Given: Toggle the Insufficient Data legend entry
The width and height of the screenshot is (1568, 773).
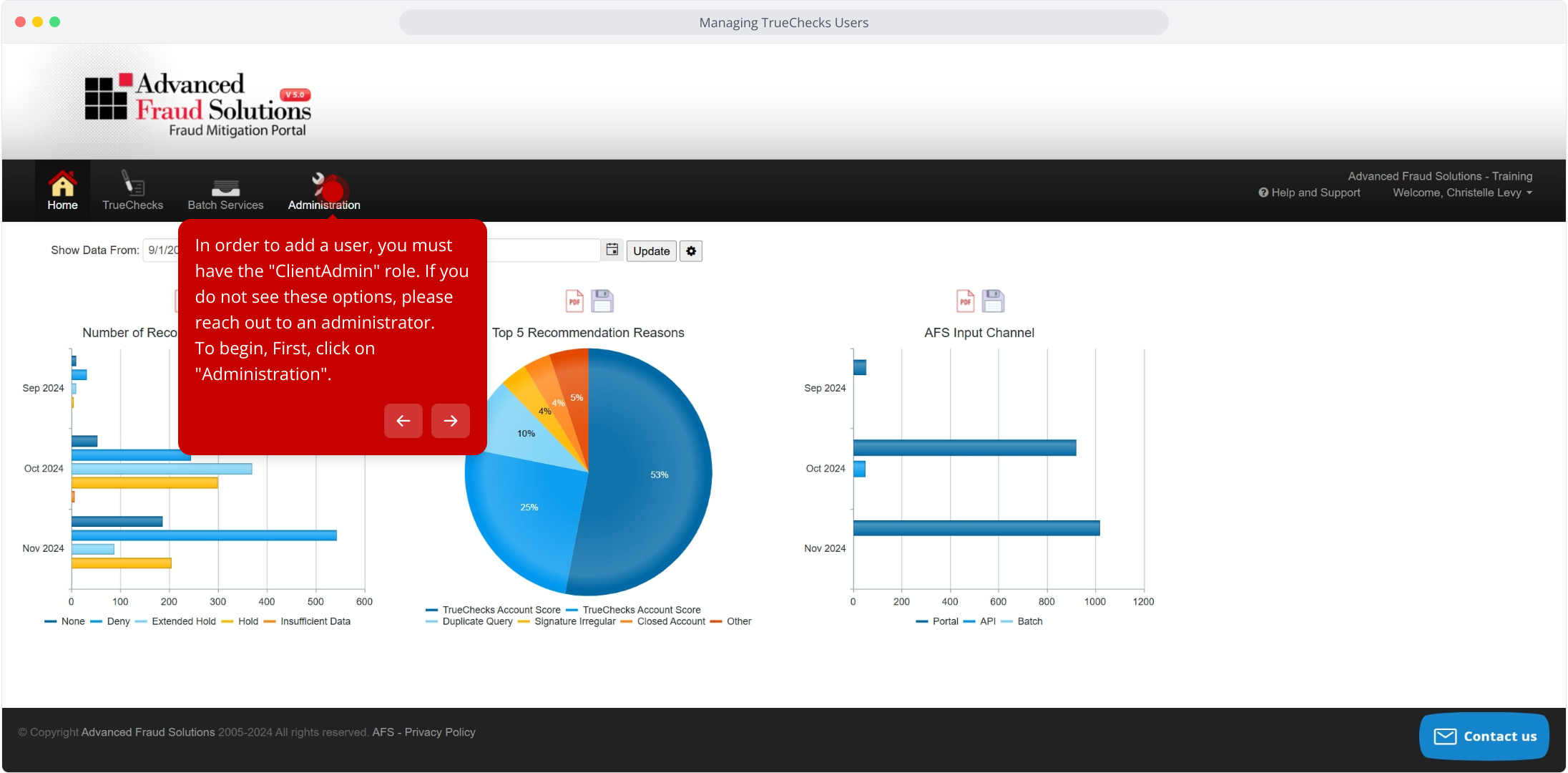Looking at the screenshot, I should click(308, 621).
